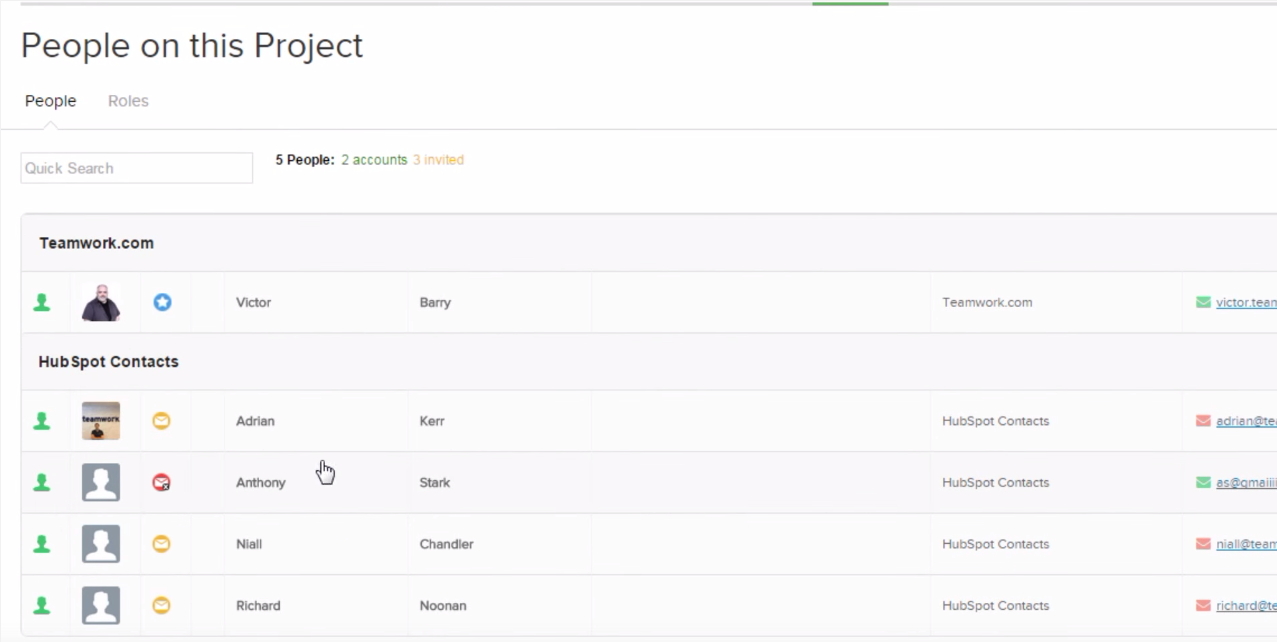Click Richard Noonan's placeholder avatar
Viewport: 1277px width, 642px height.
(x=101, y=605)
